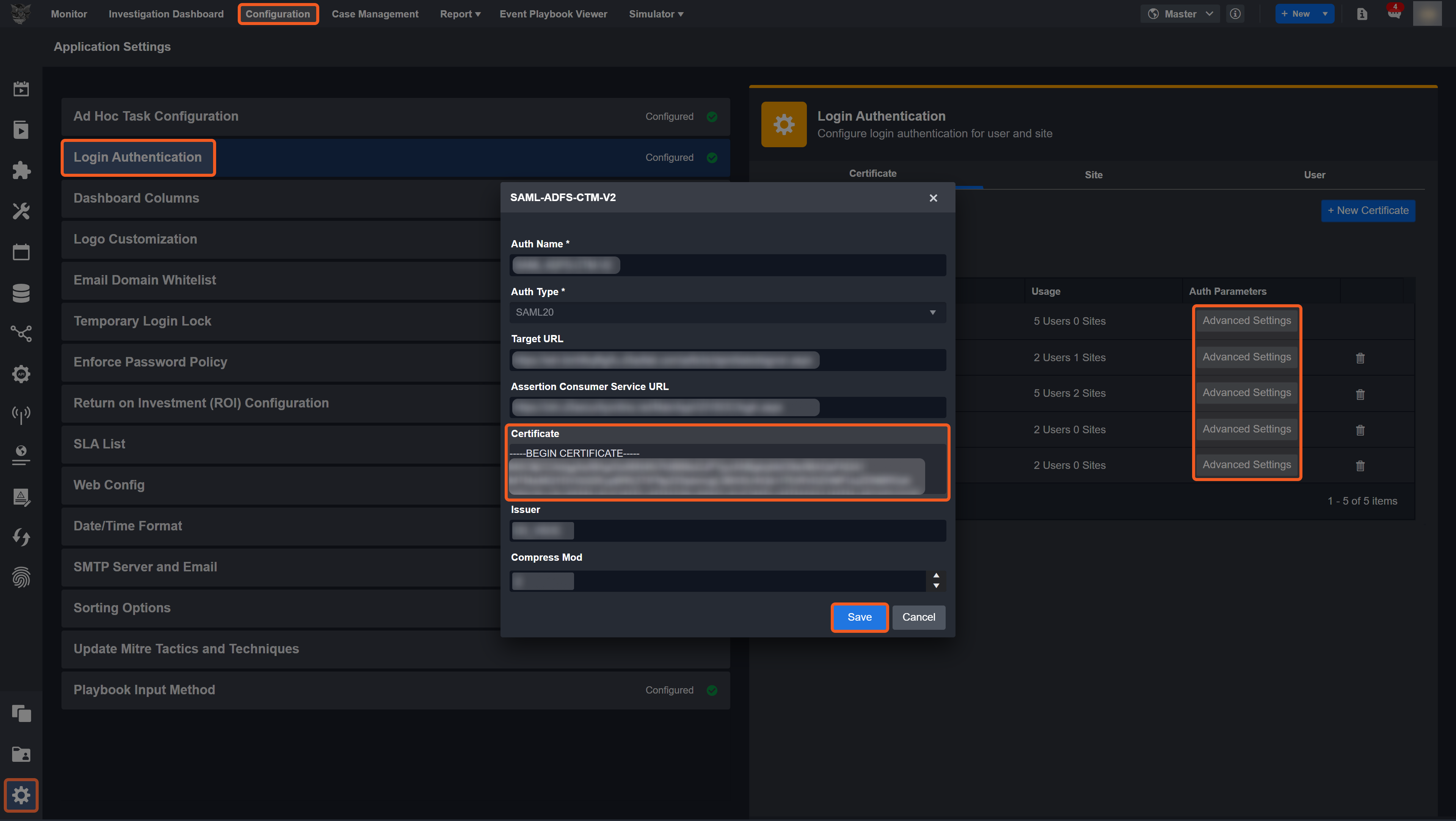Open Case Management from top navigation

click(x=375, y=14)
